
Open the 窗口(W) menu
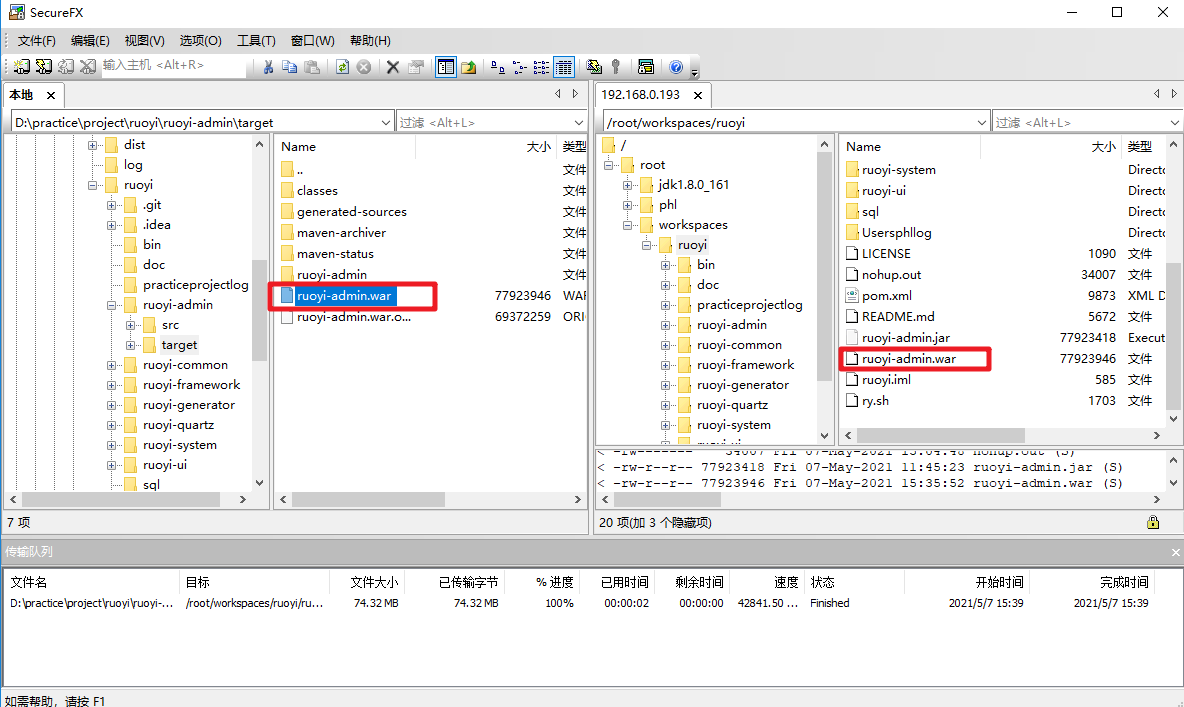[313, 41]
